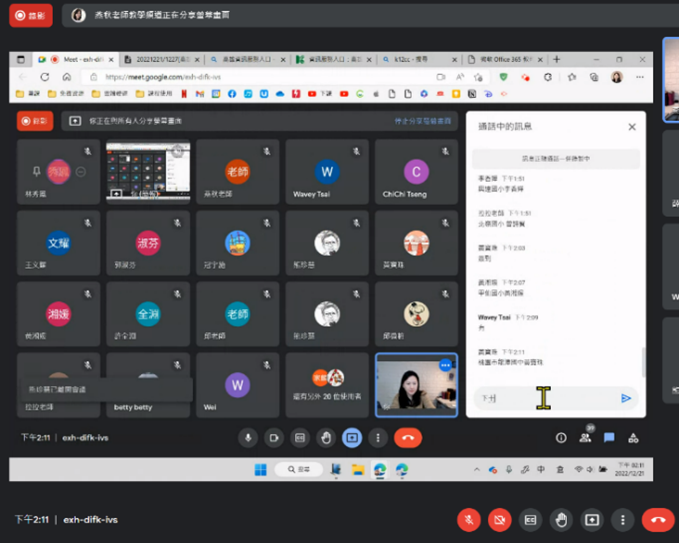Open the activities icon

click(x=633, y=438)
